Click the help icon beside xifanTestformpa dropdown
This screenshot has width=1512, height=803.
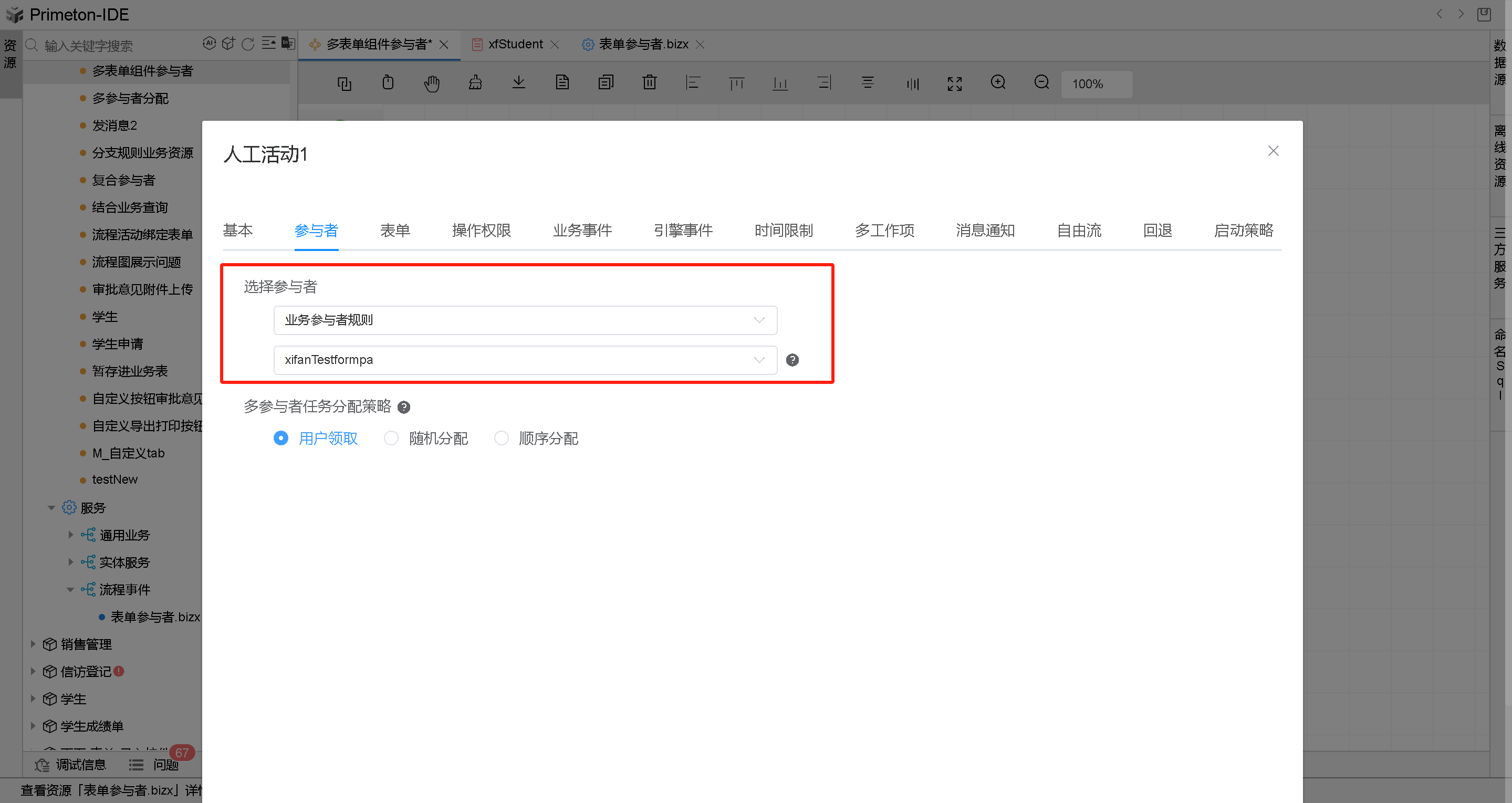point(792,360)
